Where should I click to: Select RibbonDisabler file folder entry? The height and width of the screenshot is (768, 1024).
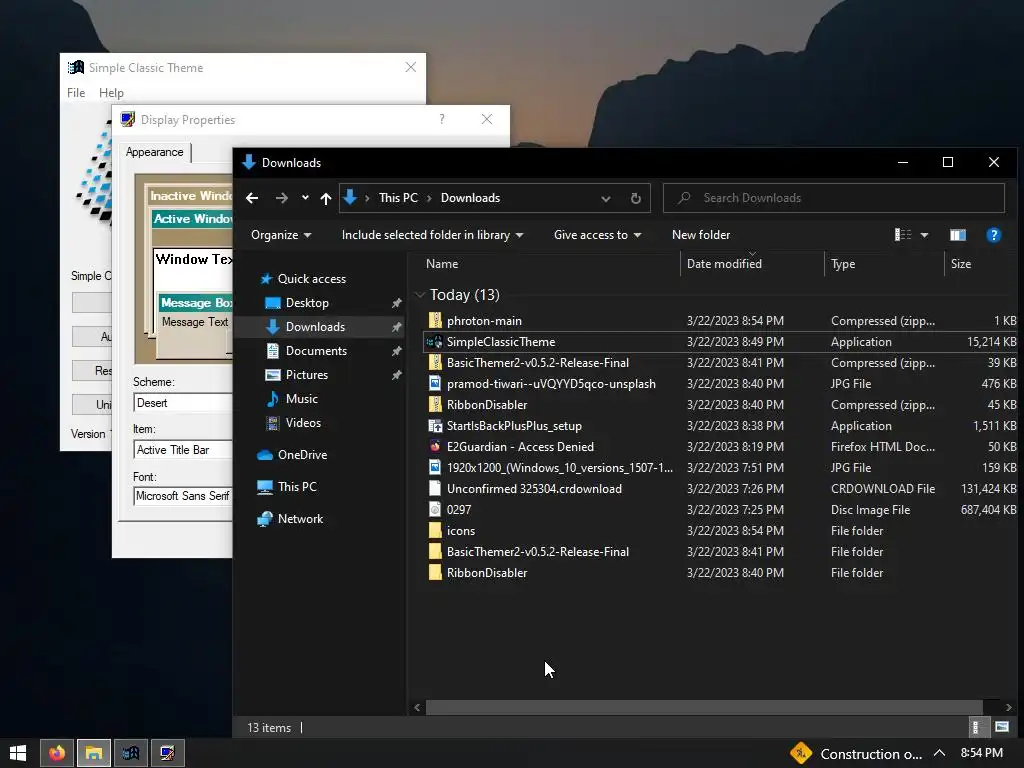487,573
